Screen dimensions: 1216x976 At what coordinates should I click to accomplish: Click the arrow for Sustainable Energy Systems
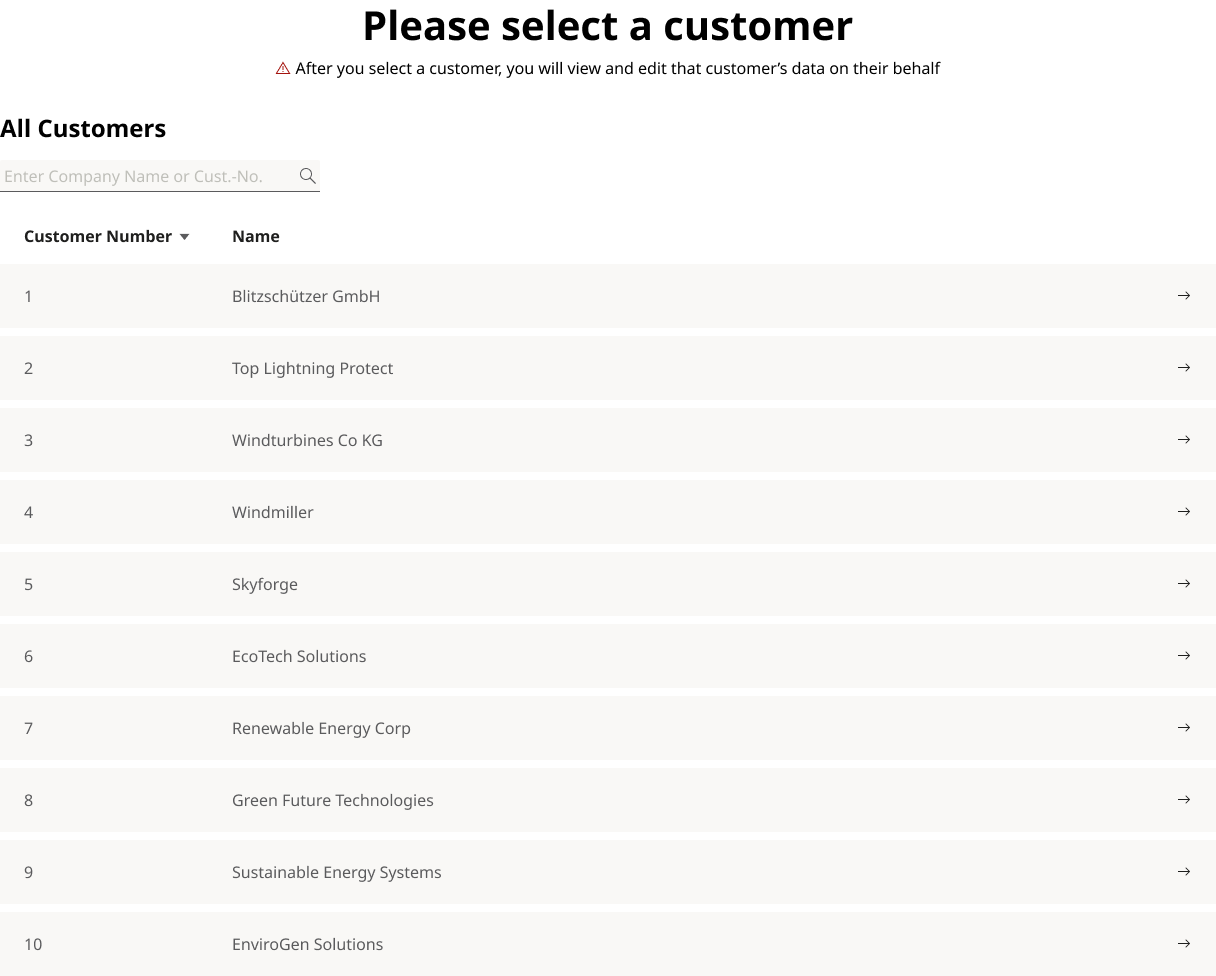tap(1183, 871)
